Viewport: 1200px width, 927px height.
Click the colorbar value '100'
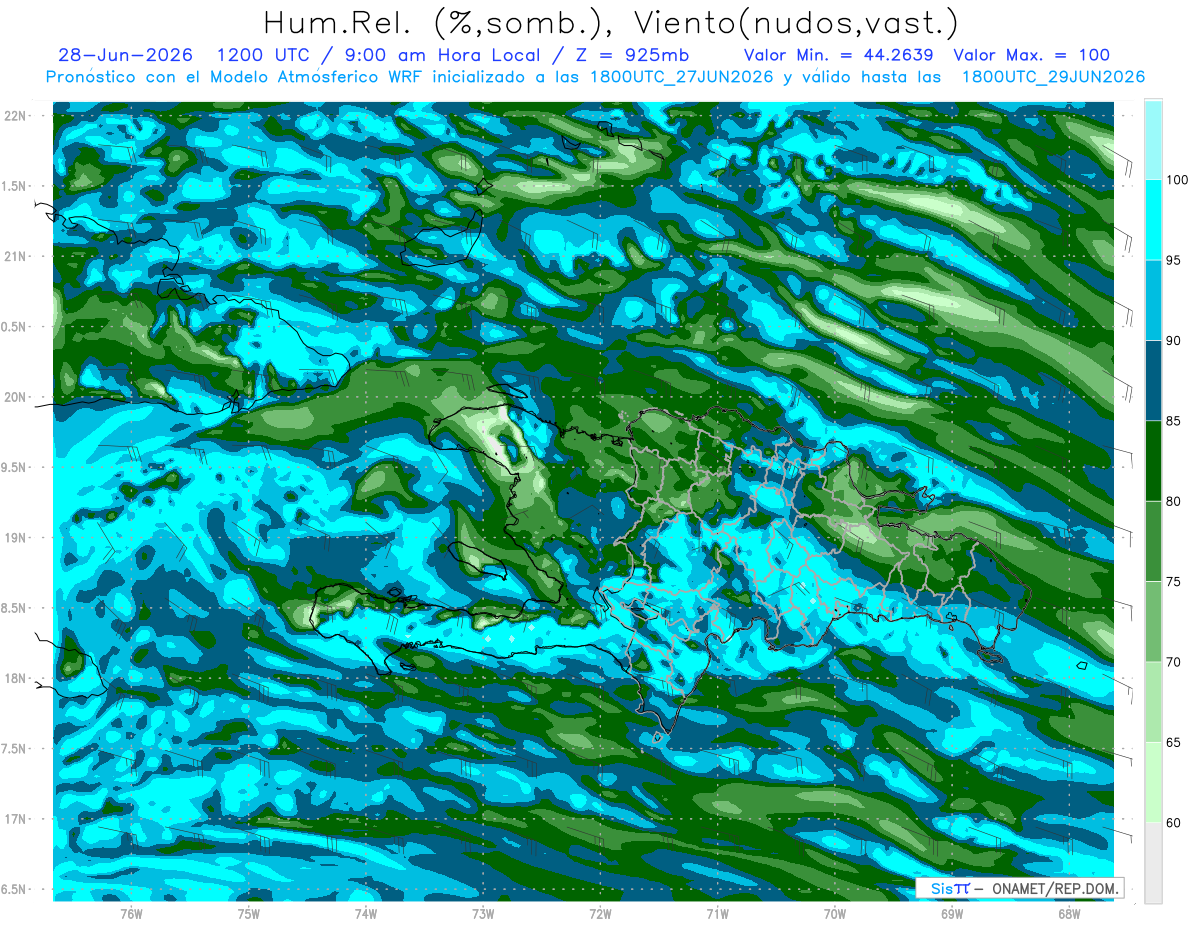click(x=1178, y=180)
